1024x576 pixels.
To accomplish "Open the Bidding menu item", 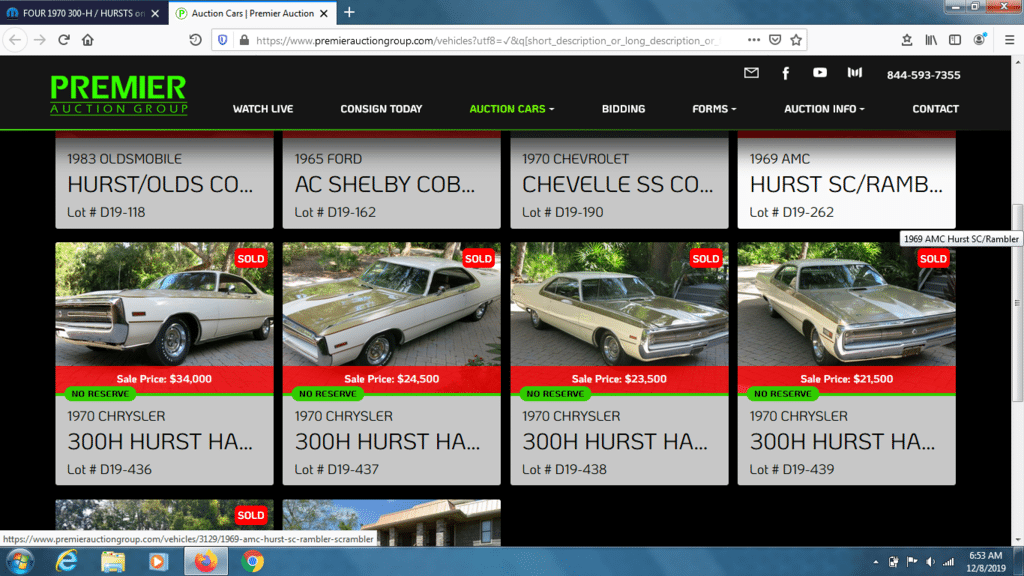I will [623, 109].
